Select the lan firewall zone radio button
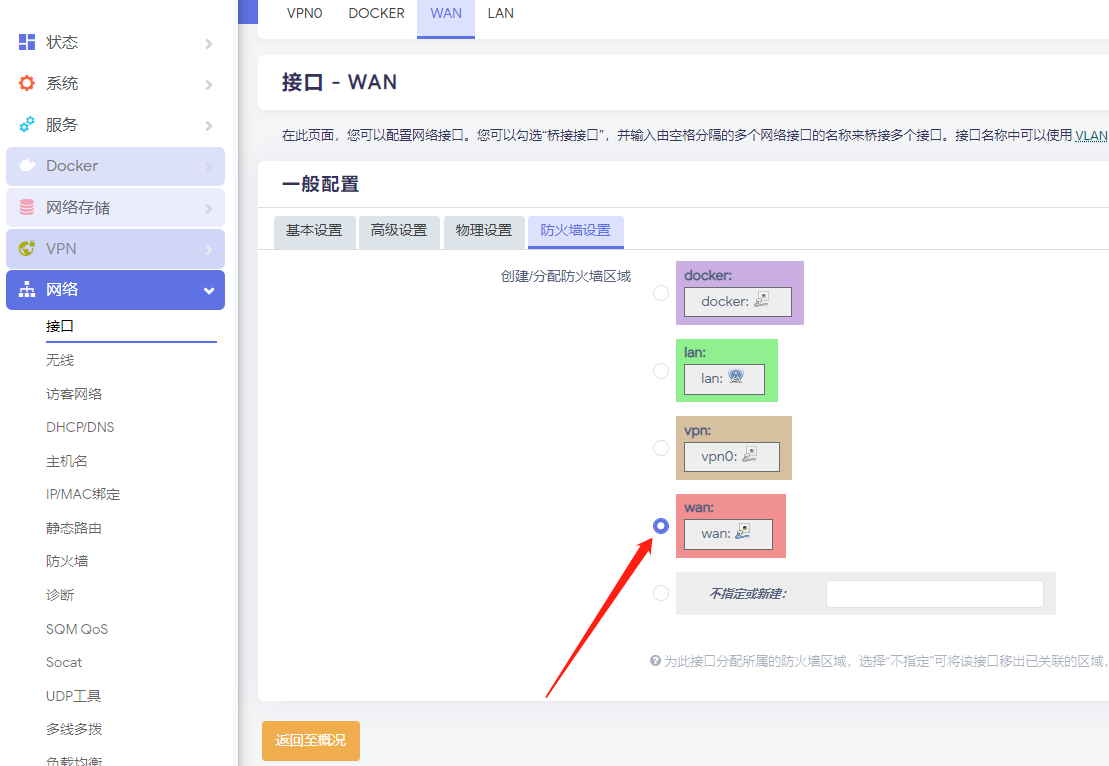 coord(661,371)
